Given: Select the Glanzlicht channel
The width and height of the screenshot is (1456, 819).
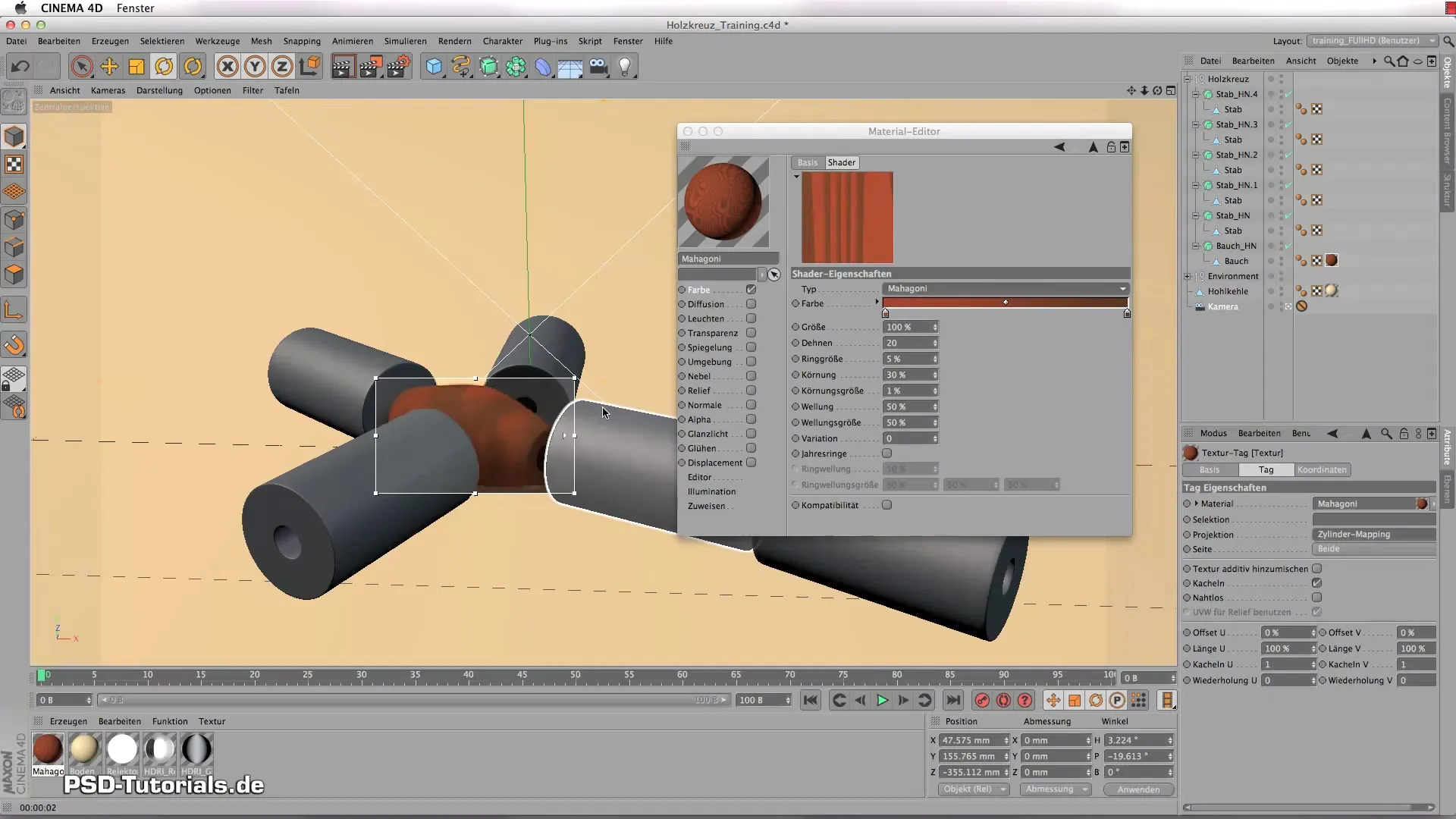Looking at the screenshot, I should [x=708, y=434].
